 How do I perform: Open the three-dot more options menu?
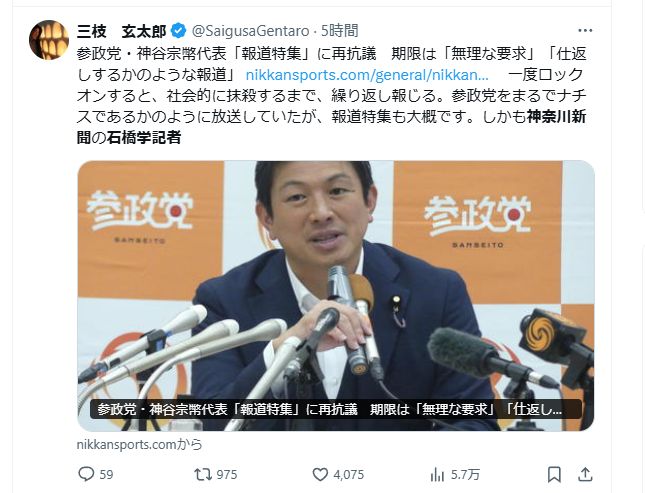[585, 30]
